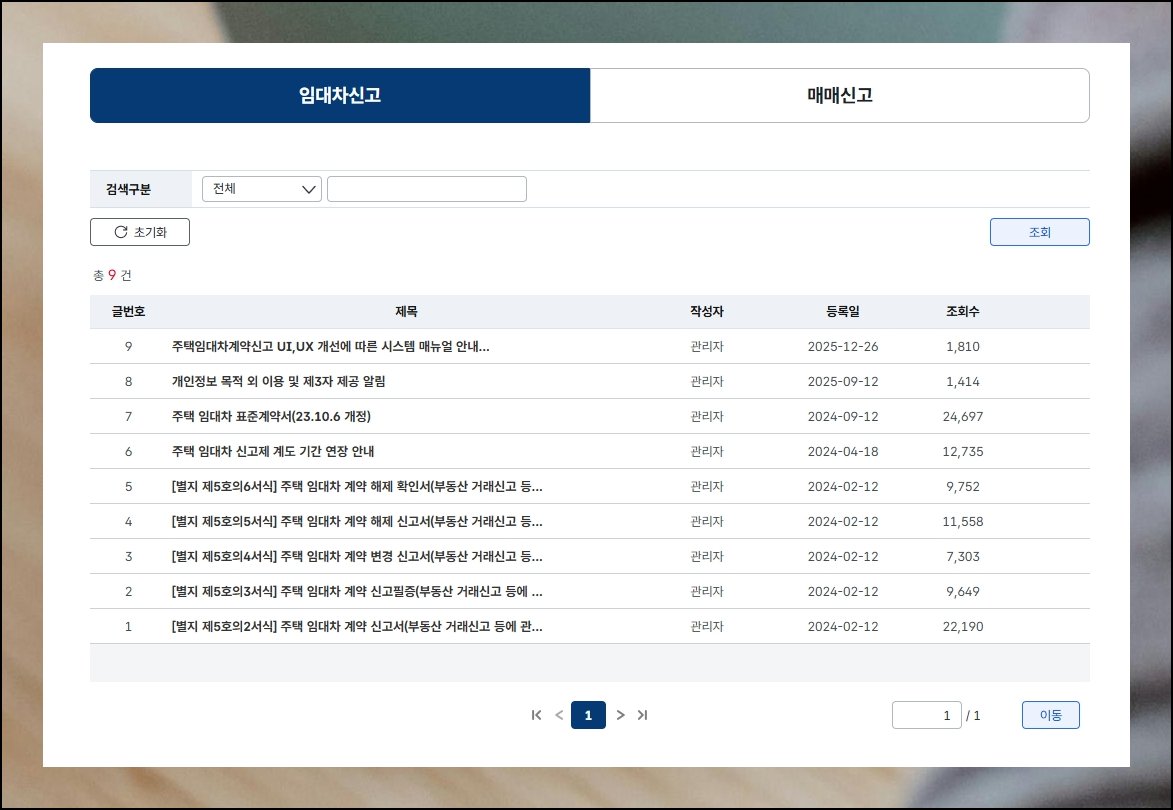Click view count 7,303

(963, 556)
